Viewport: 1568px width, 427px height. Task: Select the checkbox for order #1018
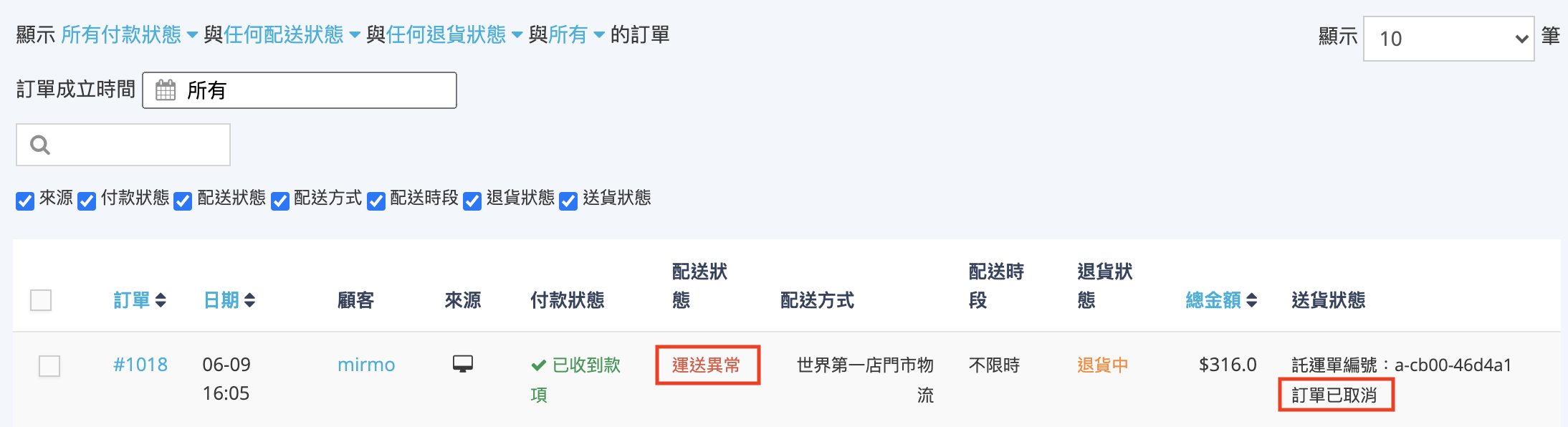pos(49,366)
